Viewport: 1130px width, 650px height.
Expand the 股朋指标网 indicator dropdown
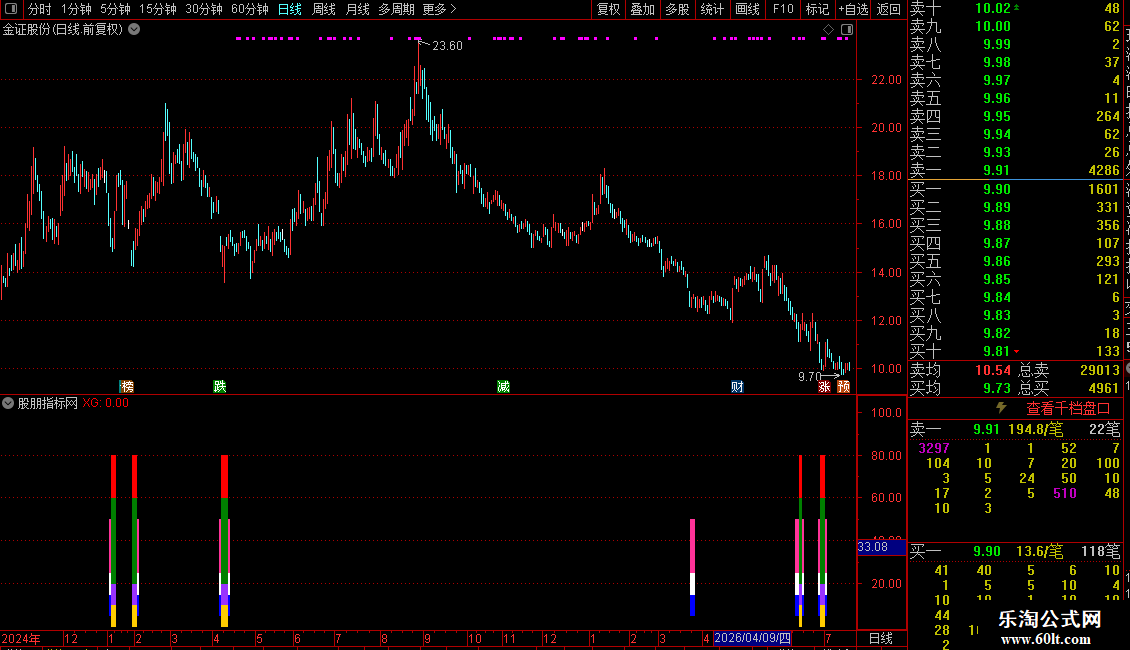coord(8,403)
